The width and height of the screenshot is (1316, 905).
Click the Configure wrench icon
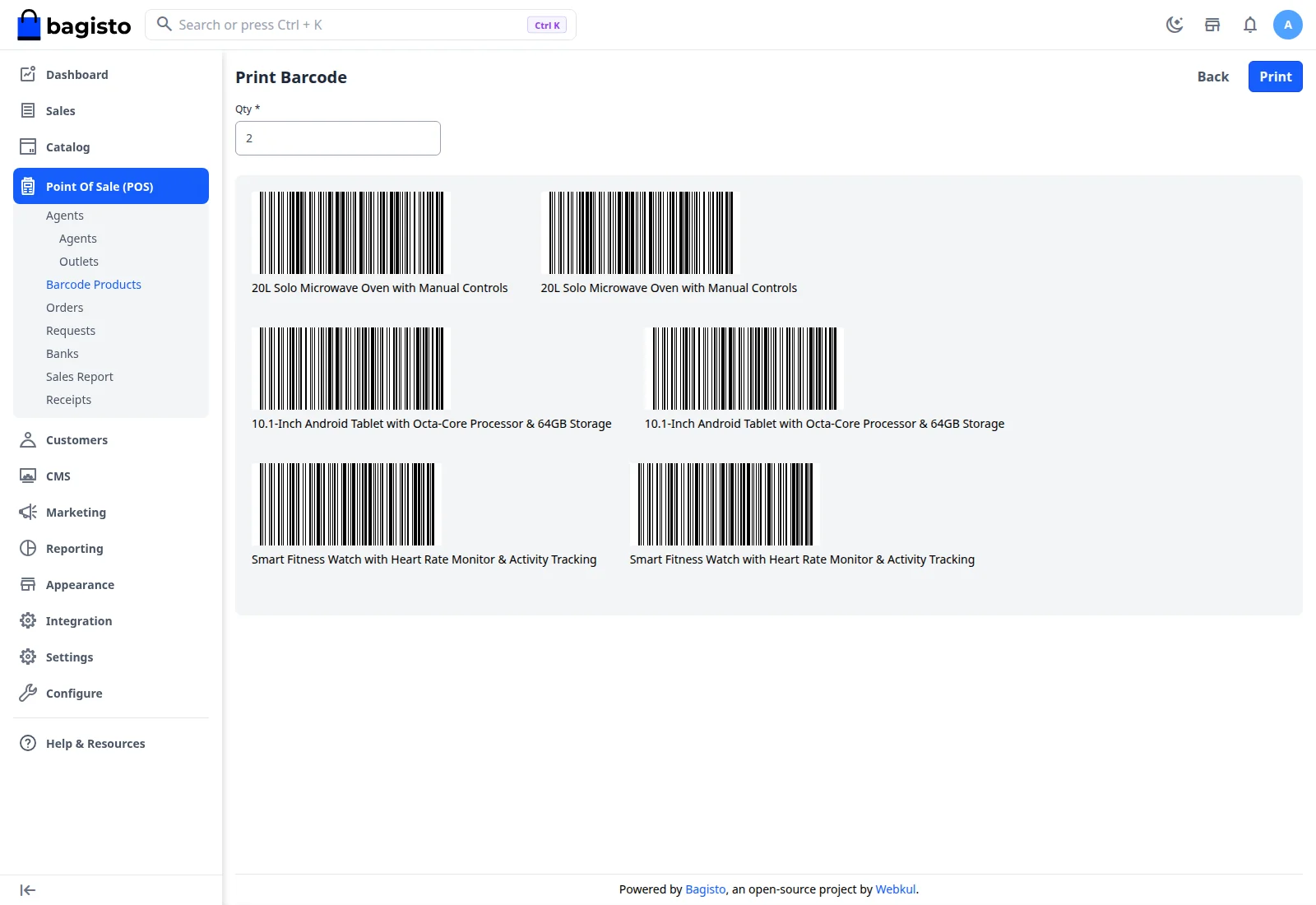[28, 693]
